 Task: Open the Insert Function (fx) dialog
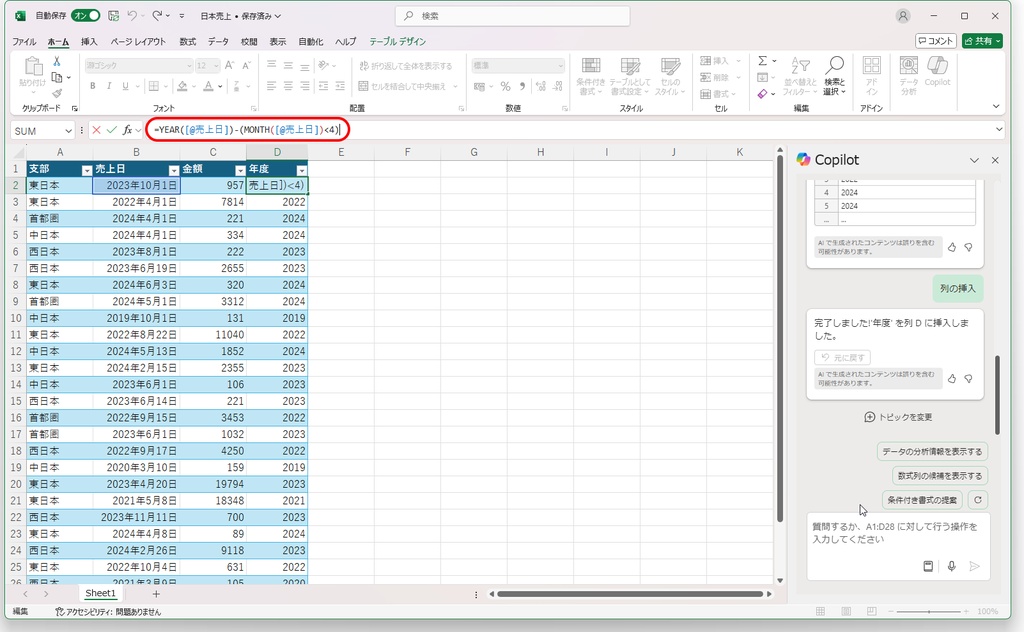[x=127, y=130]
